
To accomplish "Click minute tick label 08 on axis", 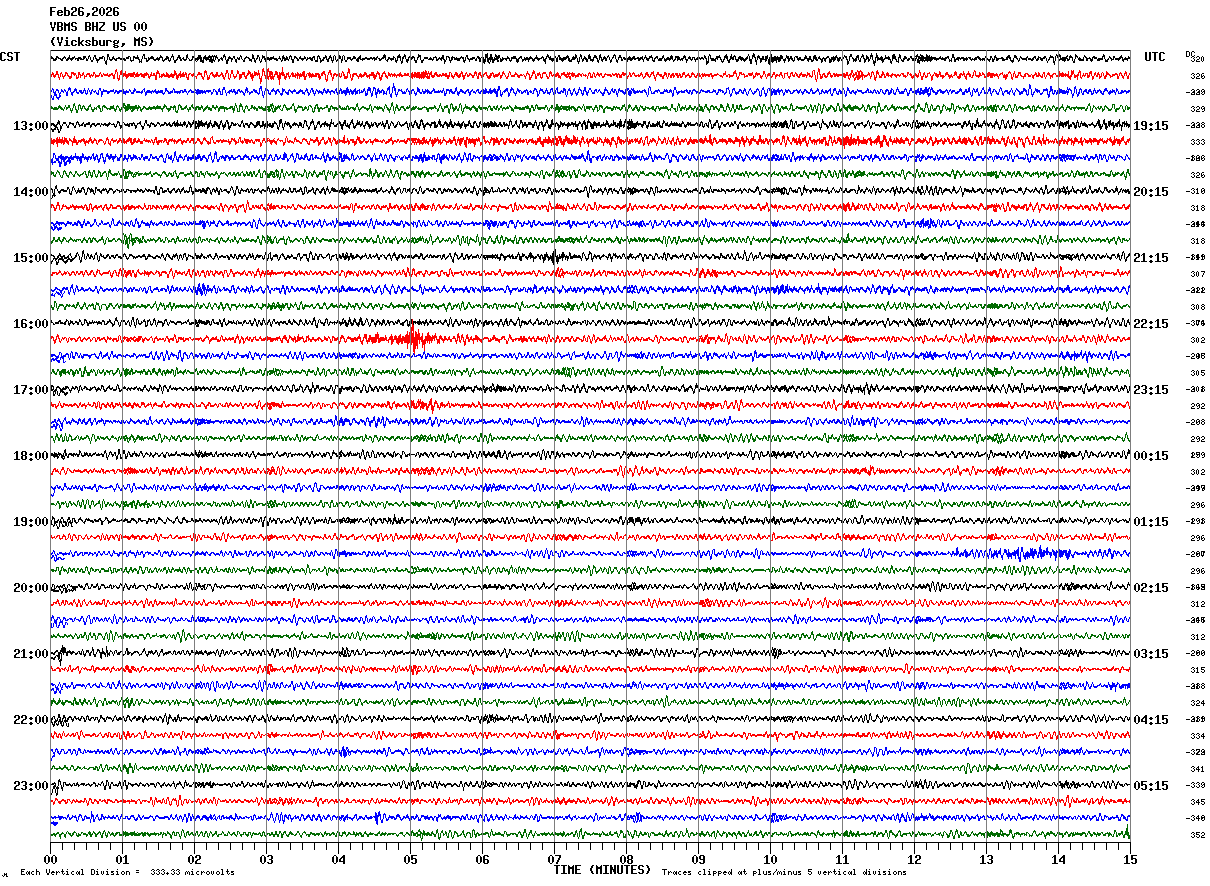I will point(626,859).
